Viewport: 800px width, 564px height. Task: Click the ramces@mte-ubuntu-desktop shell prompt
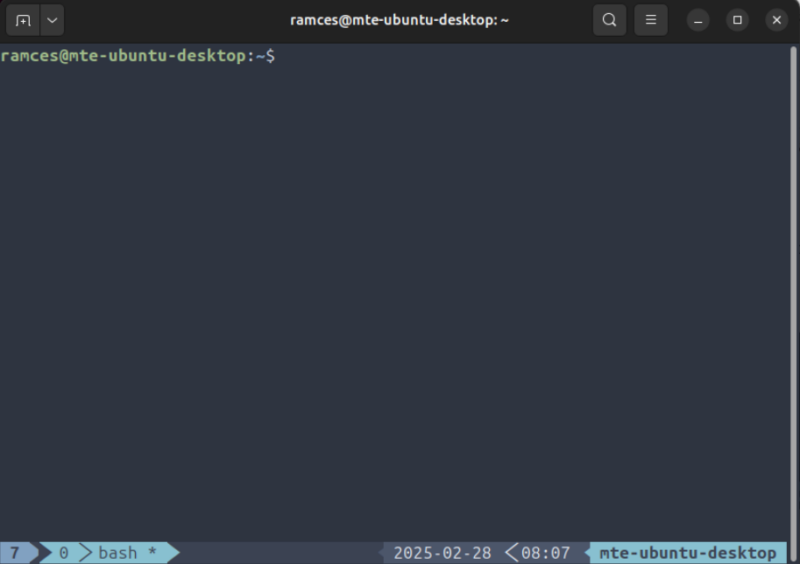point(138,56)
